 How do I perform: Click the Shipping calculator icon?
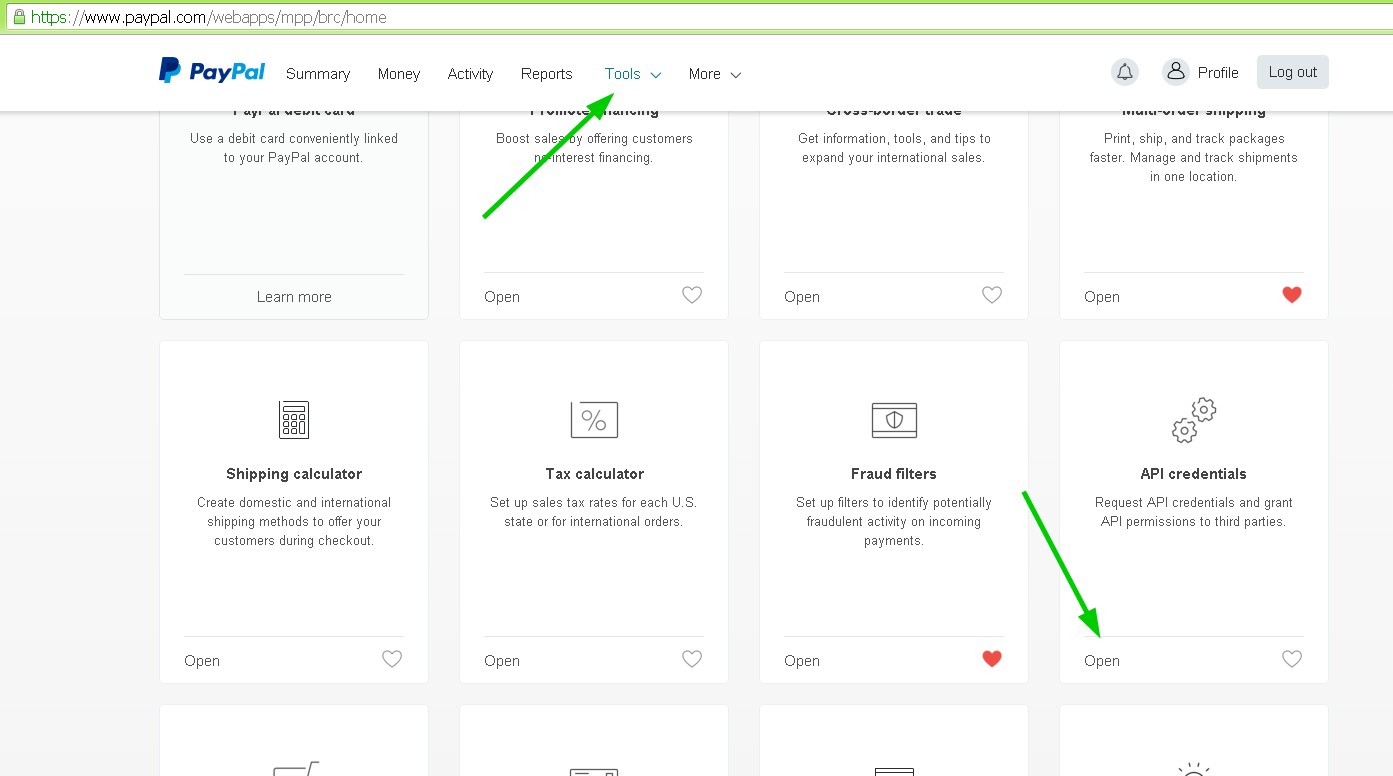(x=294, y=420)
